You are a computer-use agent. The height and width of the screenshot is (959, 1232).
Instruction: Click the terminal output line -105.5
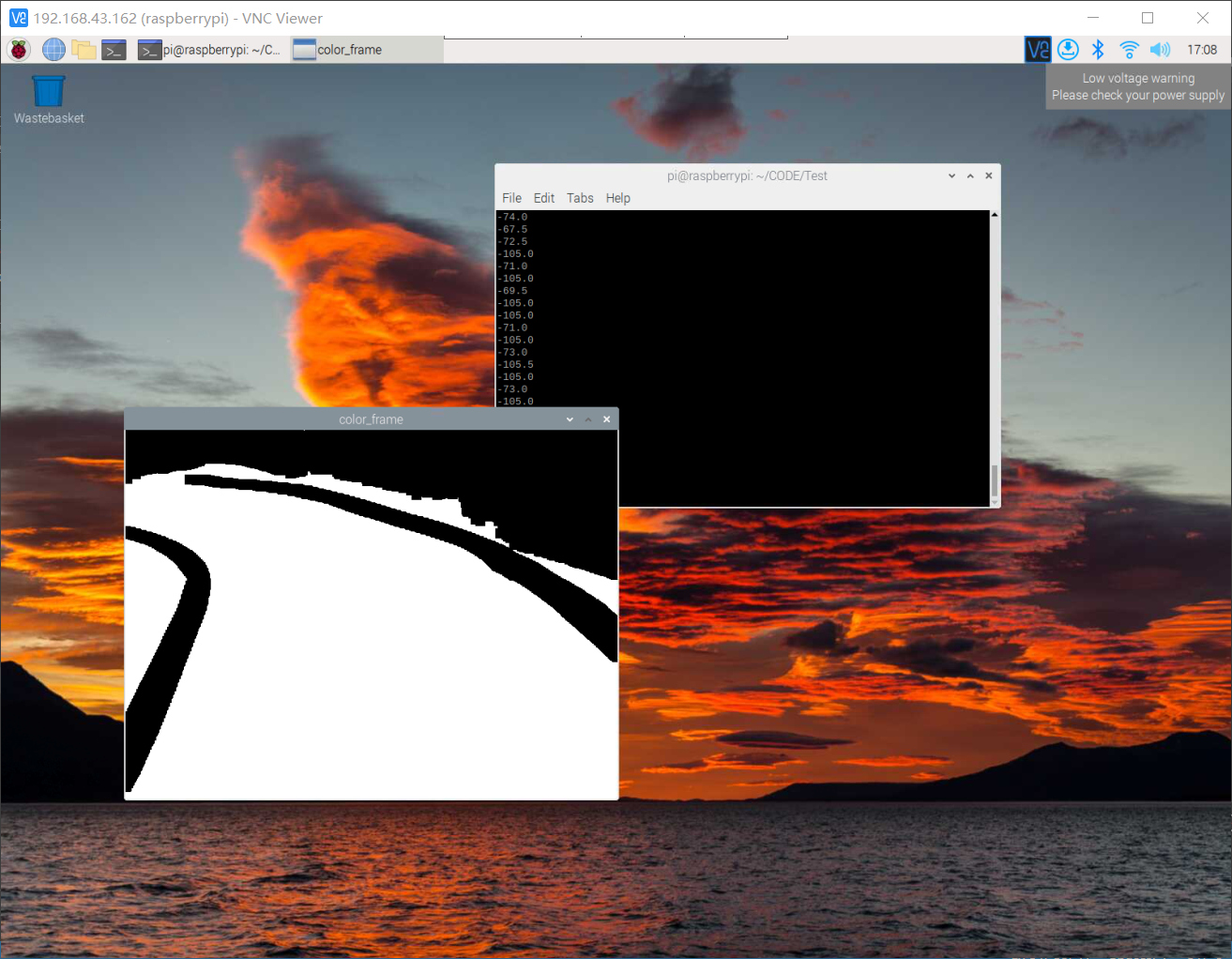pyautogui.click(x=515, y=364)
